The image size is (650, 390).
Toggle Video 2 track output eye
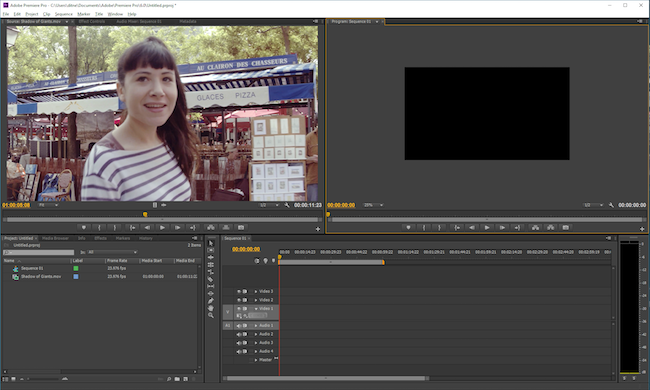pos(239,300)
